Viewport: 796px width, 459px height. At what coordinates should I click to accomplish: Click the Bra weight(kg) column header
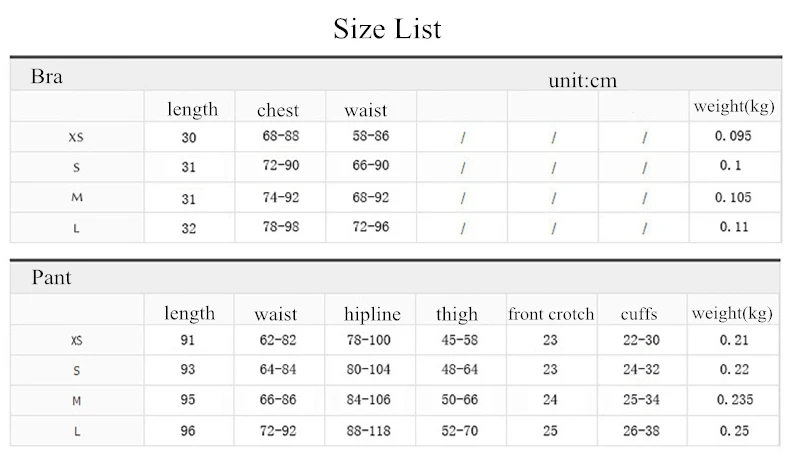tap(734, 107)
